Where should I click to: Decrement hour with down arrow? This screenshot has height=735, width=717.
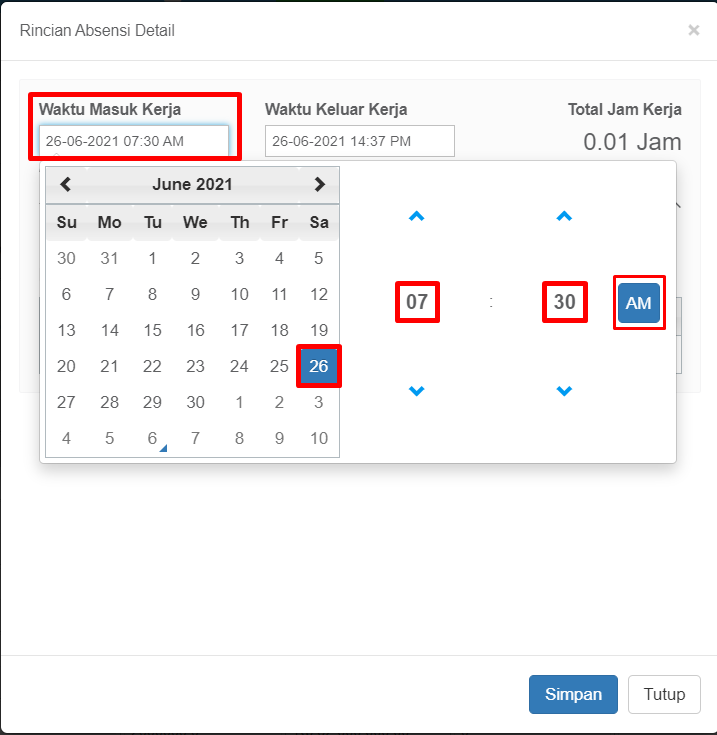[x=417, y=390]
